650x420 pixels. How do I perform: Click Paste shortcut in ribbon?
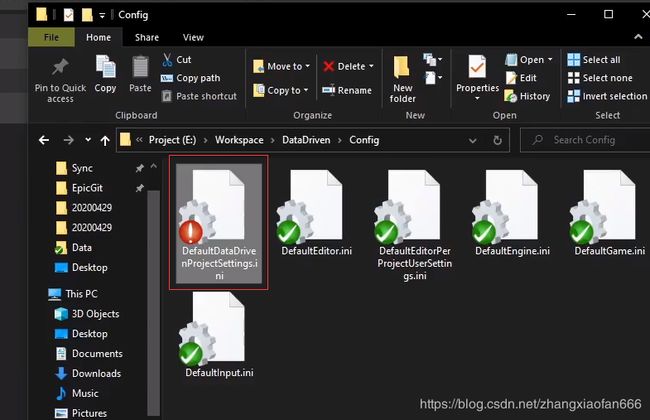pos(199,96)
